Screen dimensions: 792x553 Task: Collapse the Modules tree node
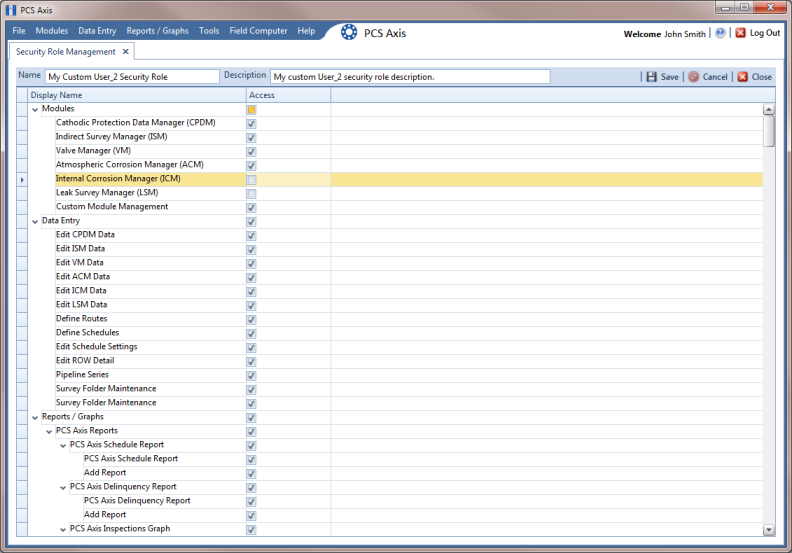tap(35, 110)
